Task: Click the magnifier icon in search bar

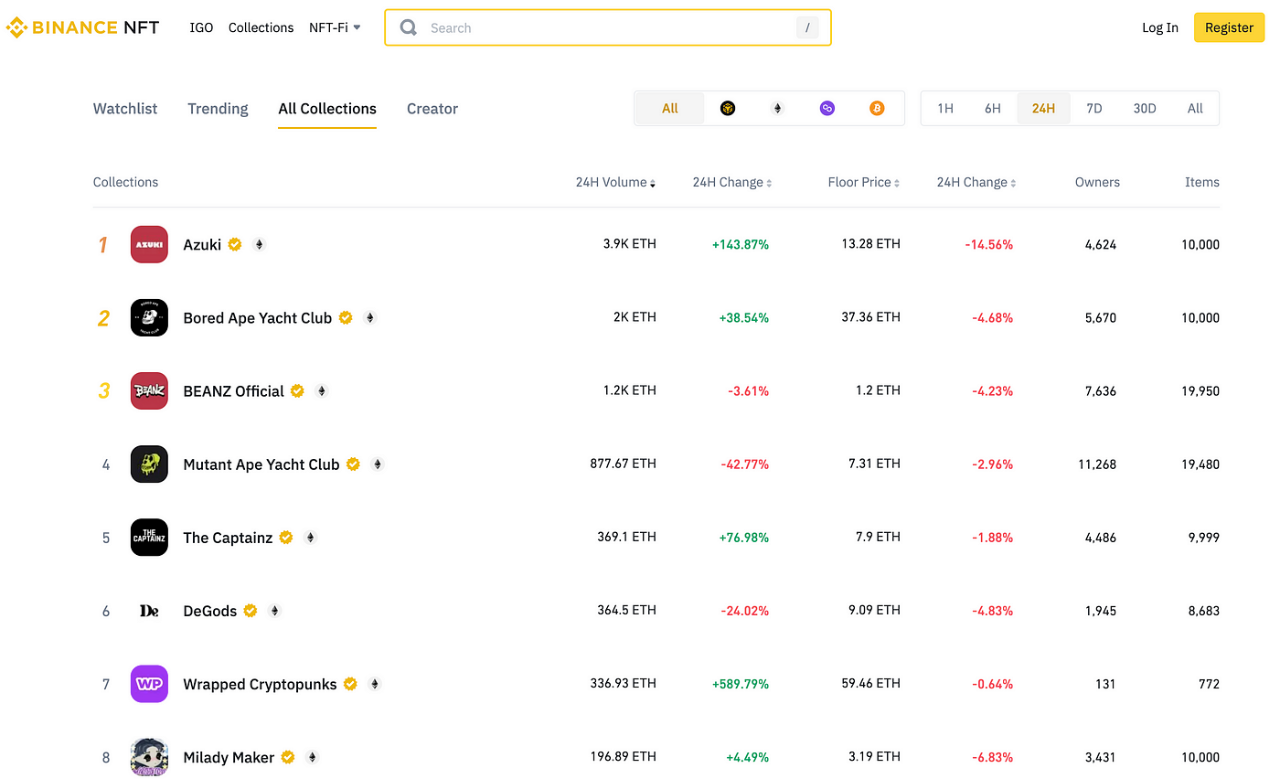Action: tap(408, 28)
